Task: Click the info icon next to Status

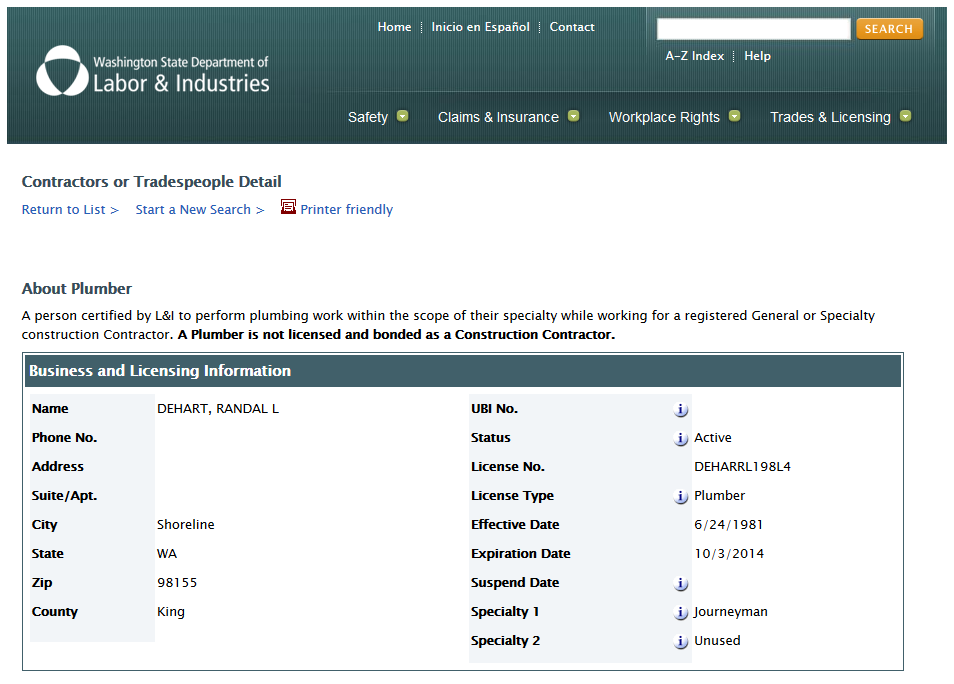Action: click(x=681, y=439)
